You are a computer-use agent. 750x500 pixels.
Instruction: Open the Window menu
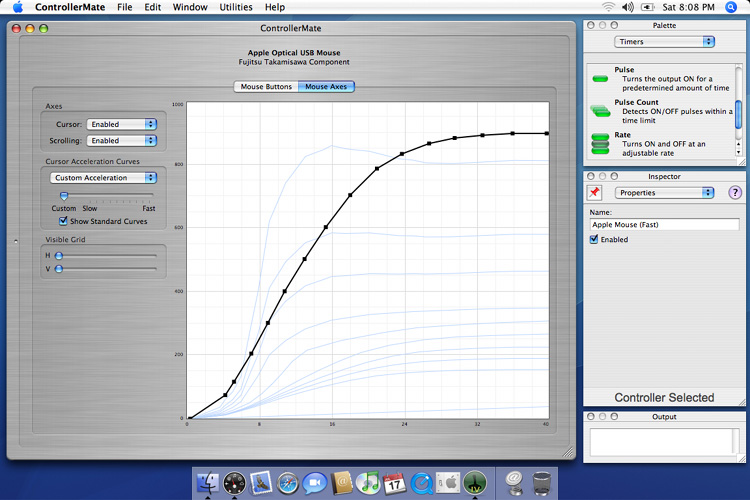[190, 7]
